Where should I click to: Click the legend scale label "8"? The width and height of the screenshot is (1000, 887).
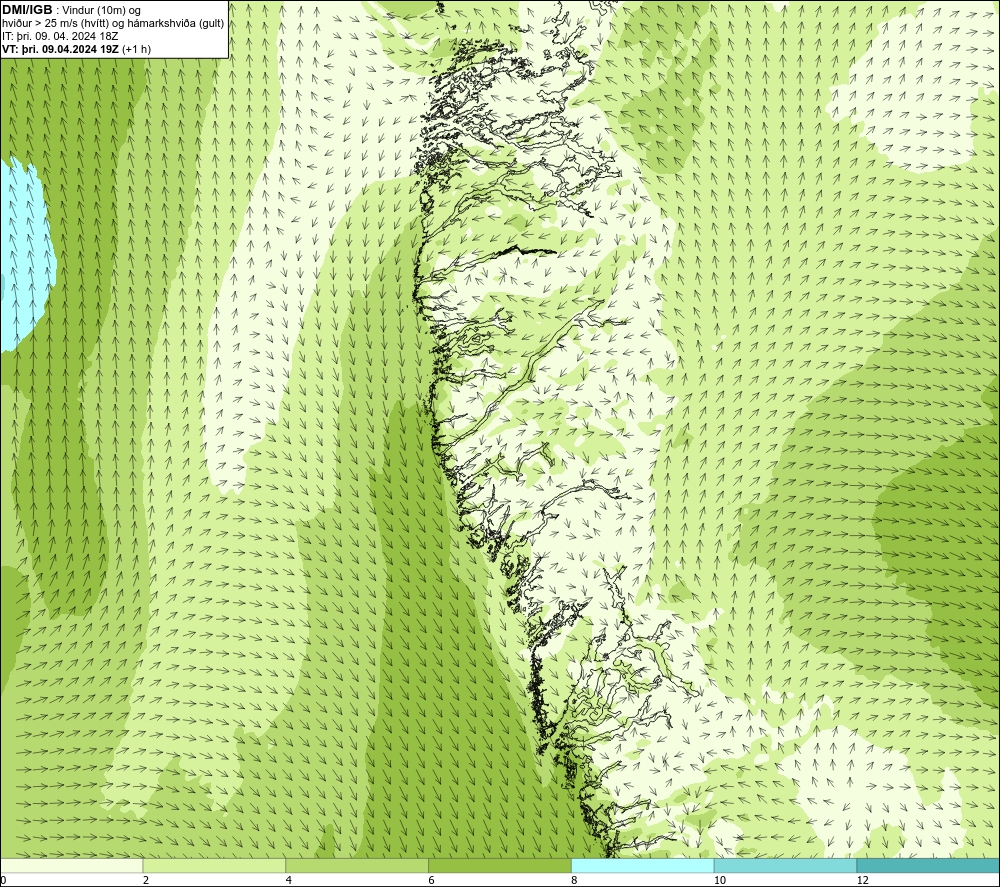pos(575,880)
